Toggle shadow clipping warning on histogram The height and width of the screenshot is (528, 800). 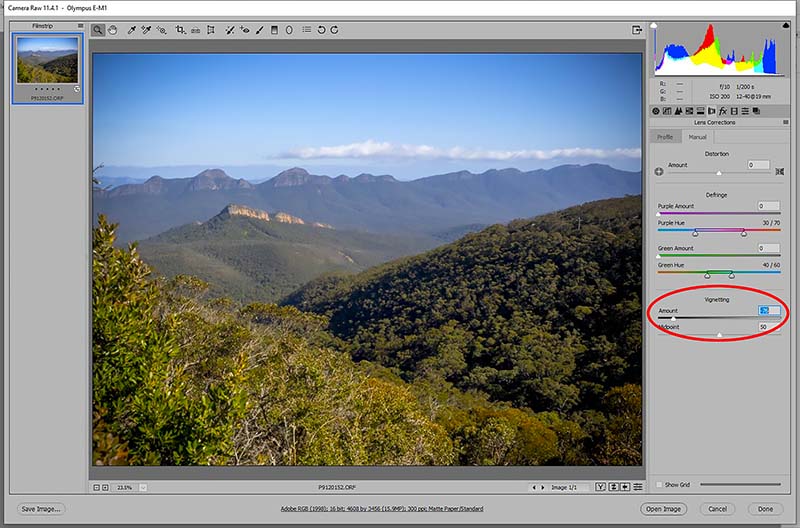point(654,26)
